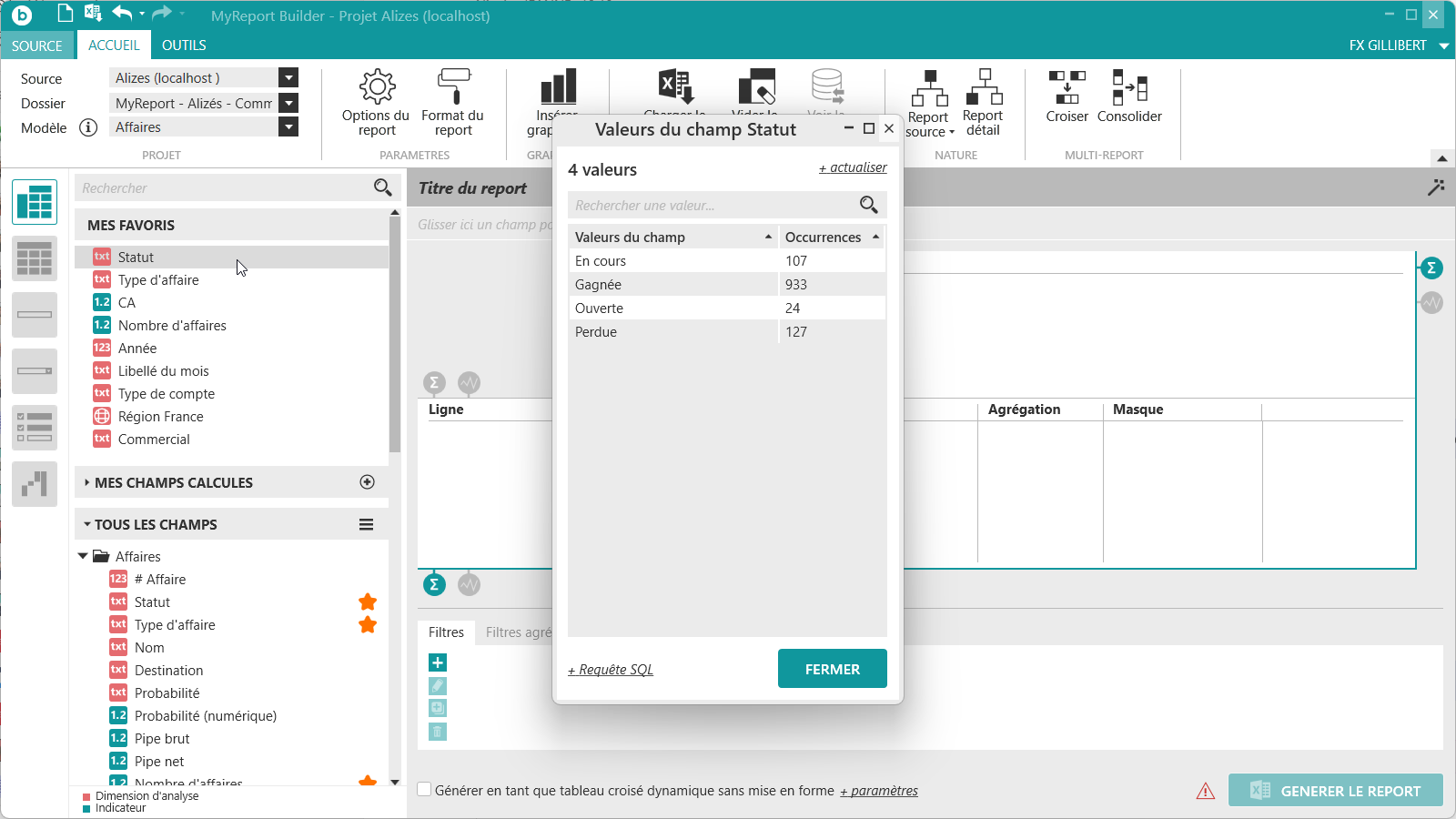Add a new filter with plus icon
The width and height of the screenshot is (1456, 819).
pos(438,663)
